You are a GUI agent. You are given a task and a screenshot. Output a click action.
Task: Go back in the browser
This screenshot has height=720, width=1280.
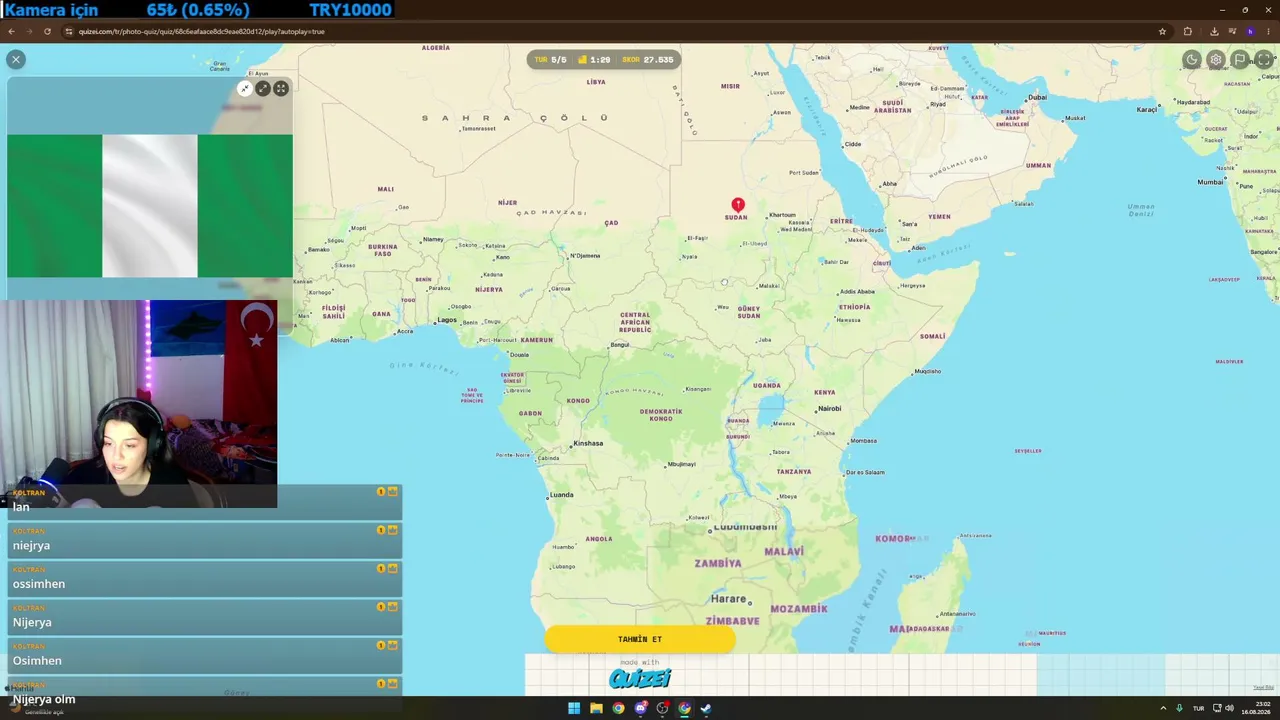click(11, 31)
